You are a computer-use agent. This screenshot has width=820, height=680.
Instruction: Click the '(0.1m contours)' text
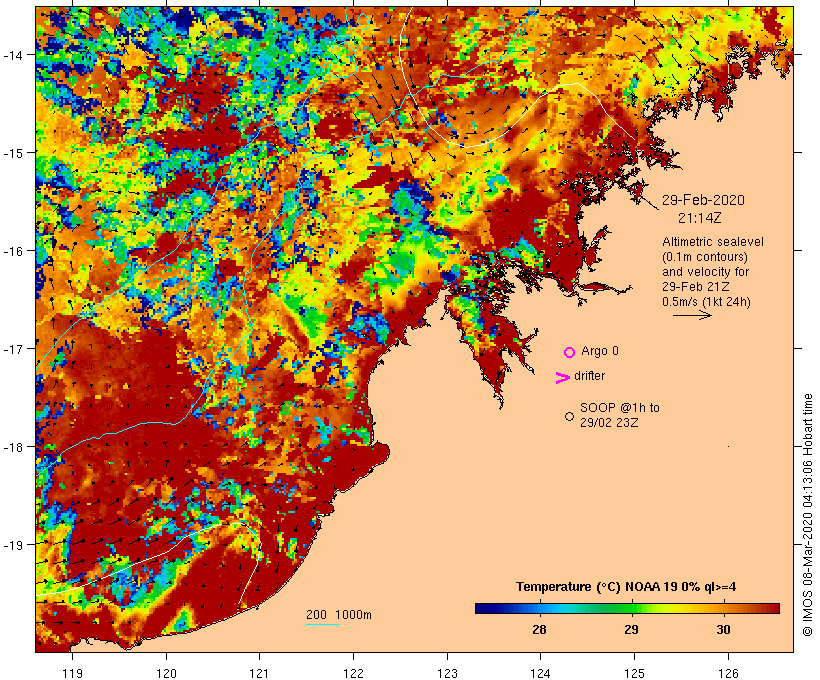[x=705, y=257]
